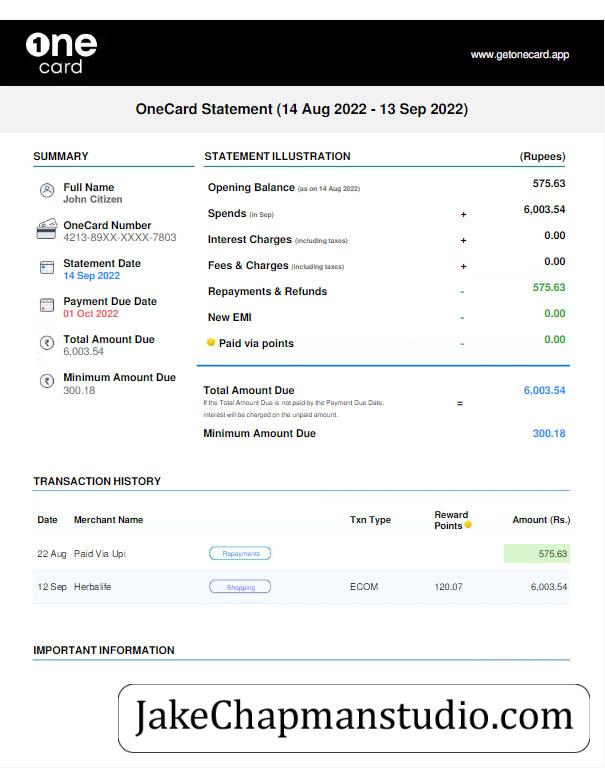Click the green highlighted 575.63 amount

(537, 553)
